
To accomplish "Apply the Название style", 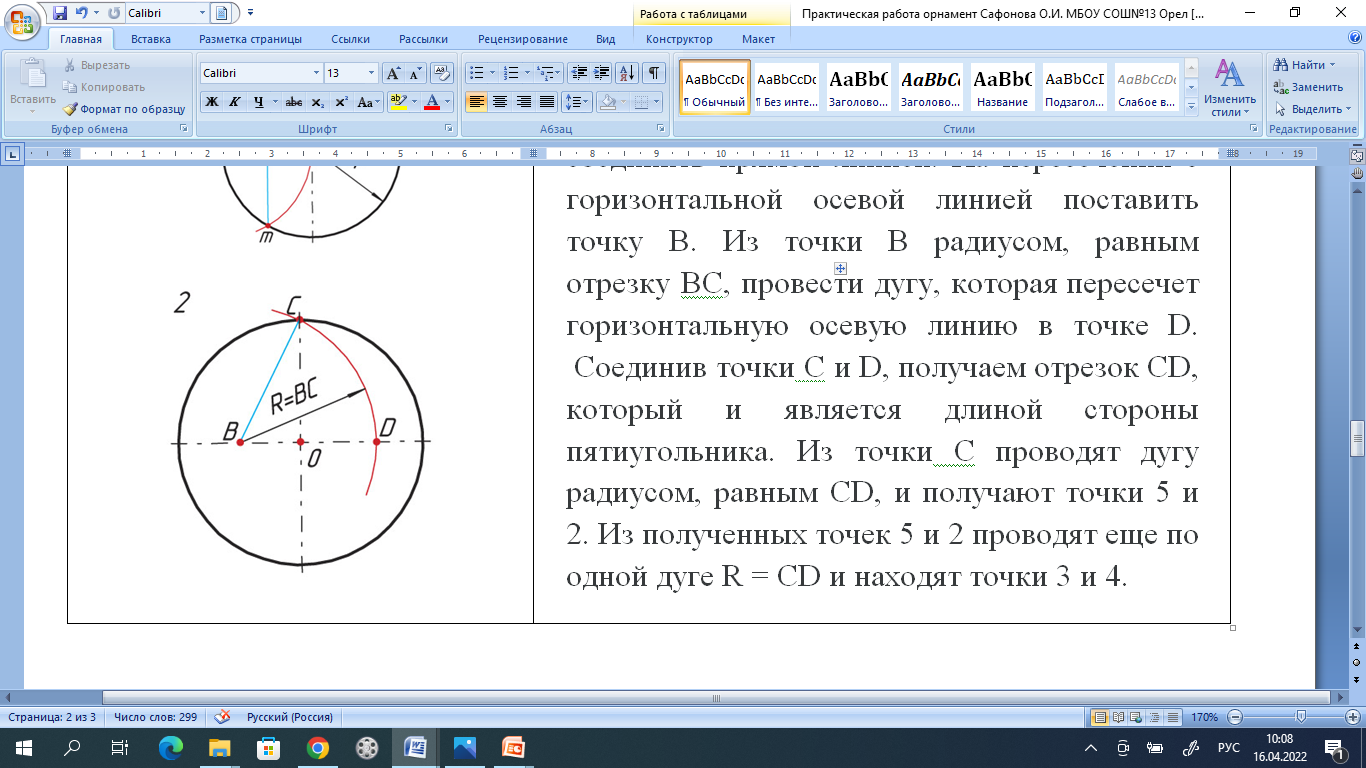I will [x=1002, y=87].
